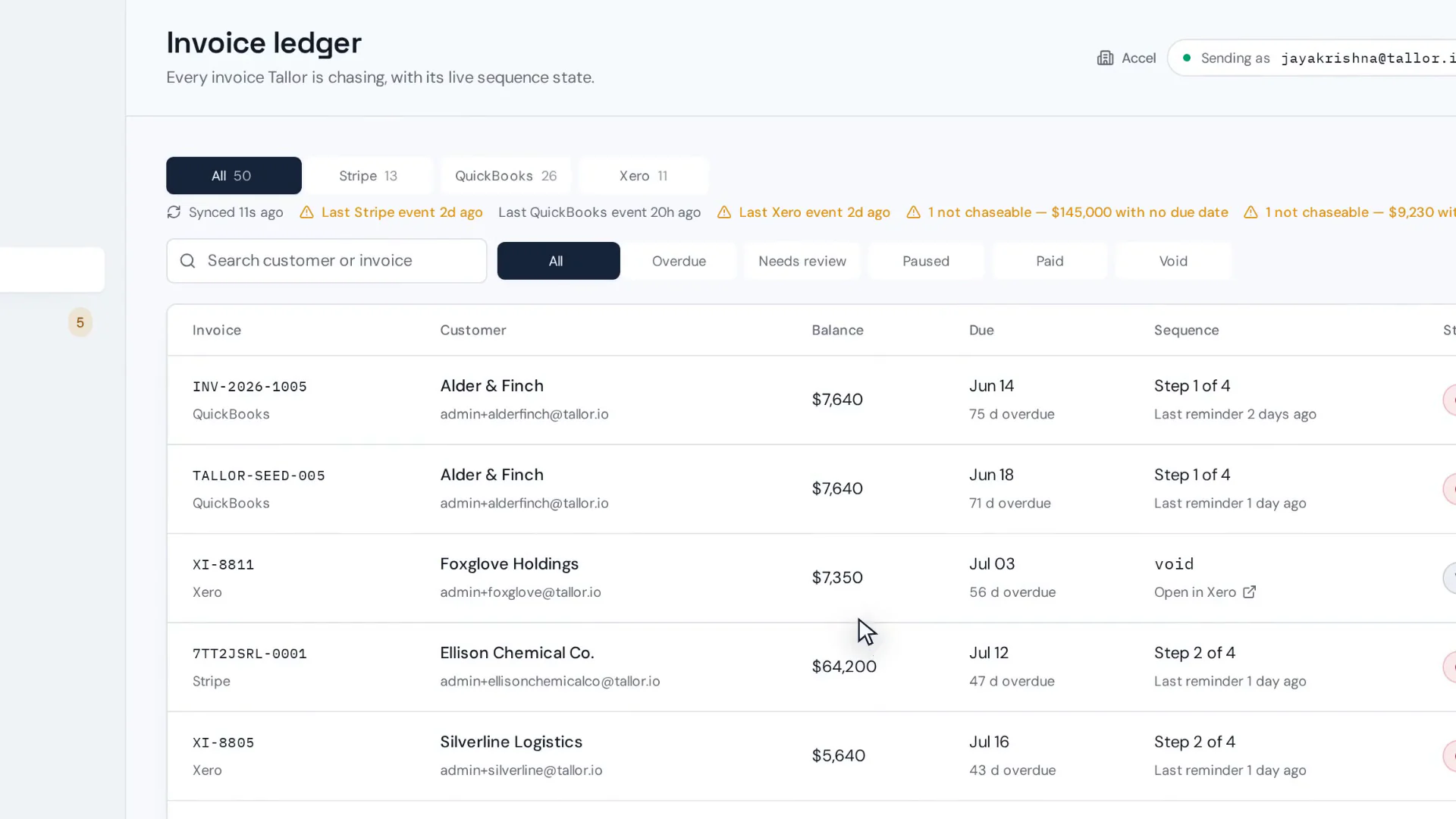This screenshot has height=819, width=1456.
Task: Click the Step 2 of 4 for Ellison Chemical
Action: click(1195, 653)
